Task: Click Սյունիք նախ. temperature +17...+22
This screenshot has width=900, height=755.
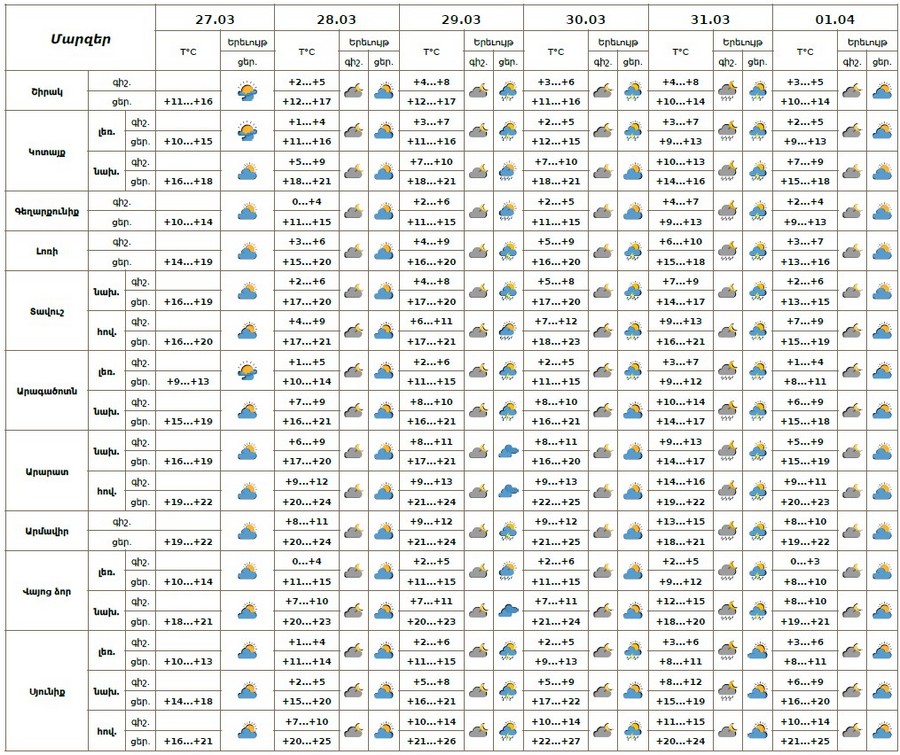Action: pos(556,701)
